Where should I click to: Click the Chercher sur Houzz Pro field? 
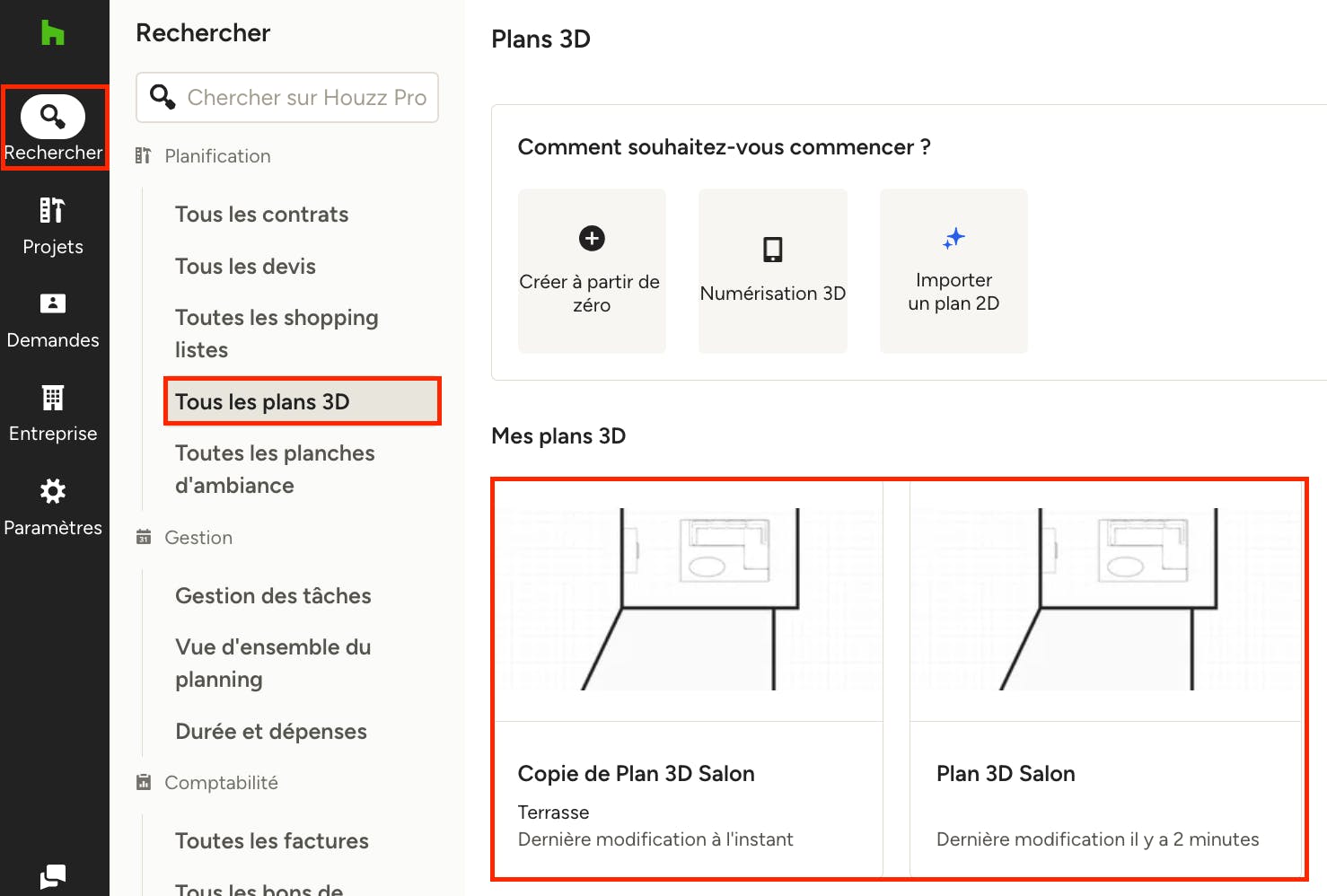coord(287,97)
